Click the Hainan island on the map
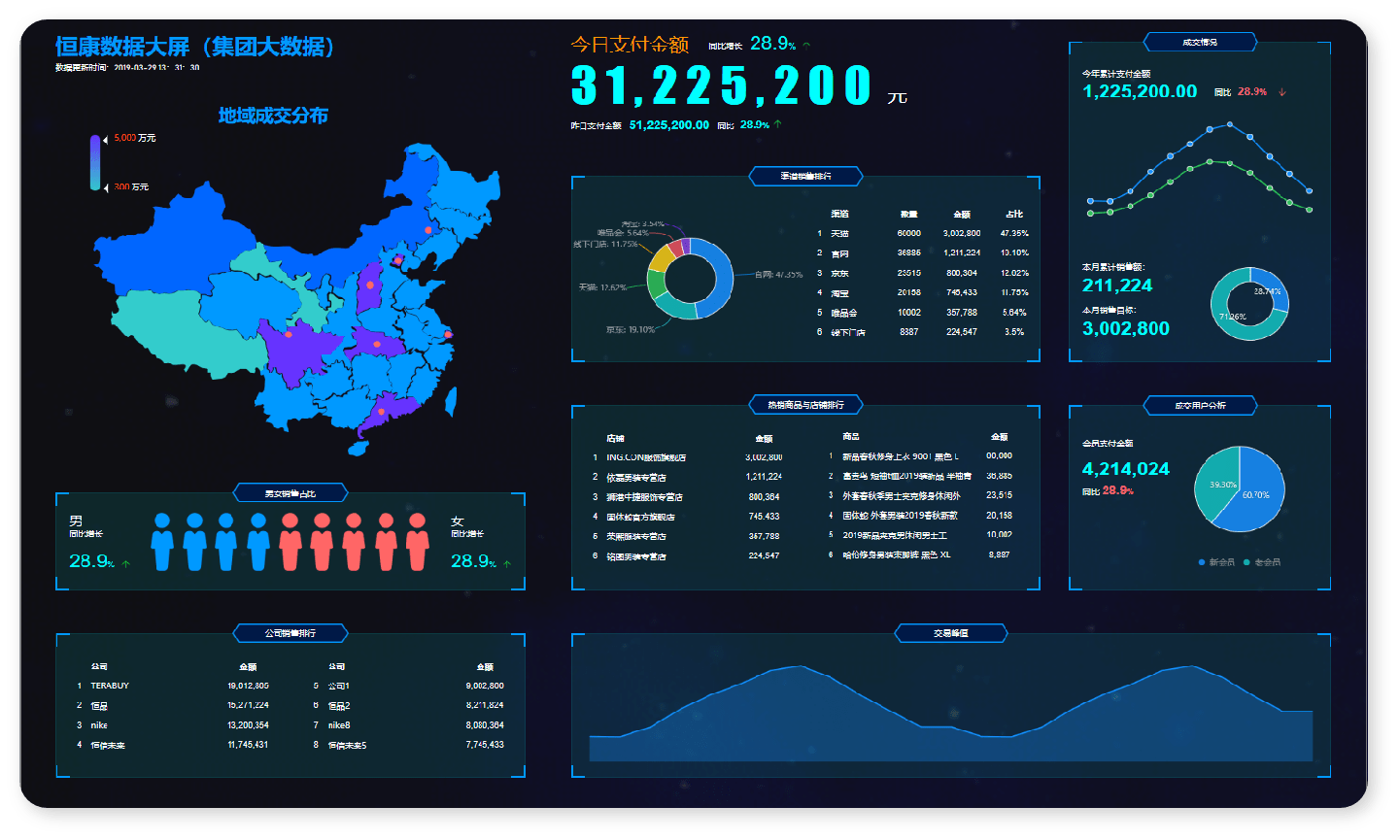 (359, 449)
